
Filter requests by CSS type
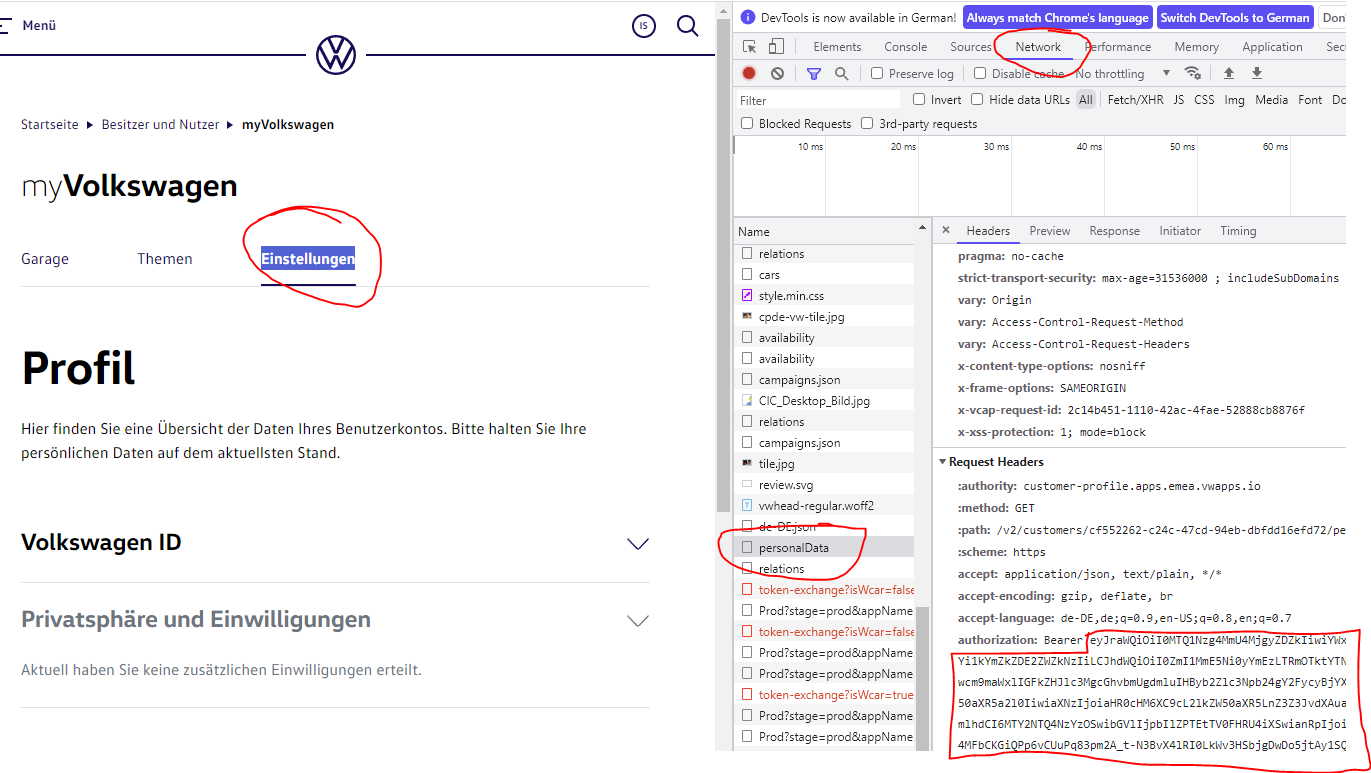(1204, 100)
